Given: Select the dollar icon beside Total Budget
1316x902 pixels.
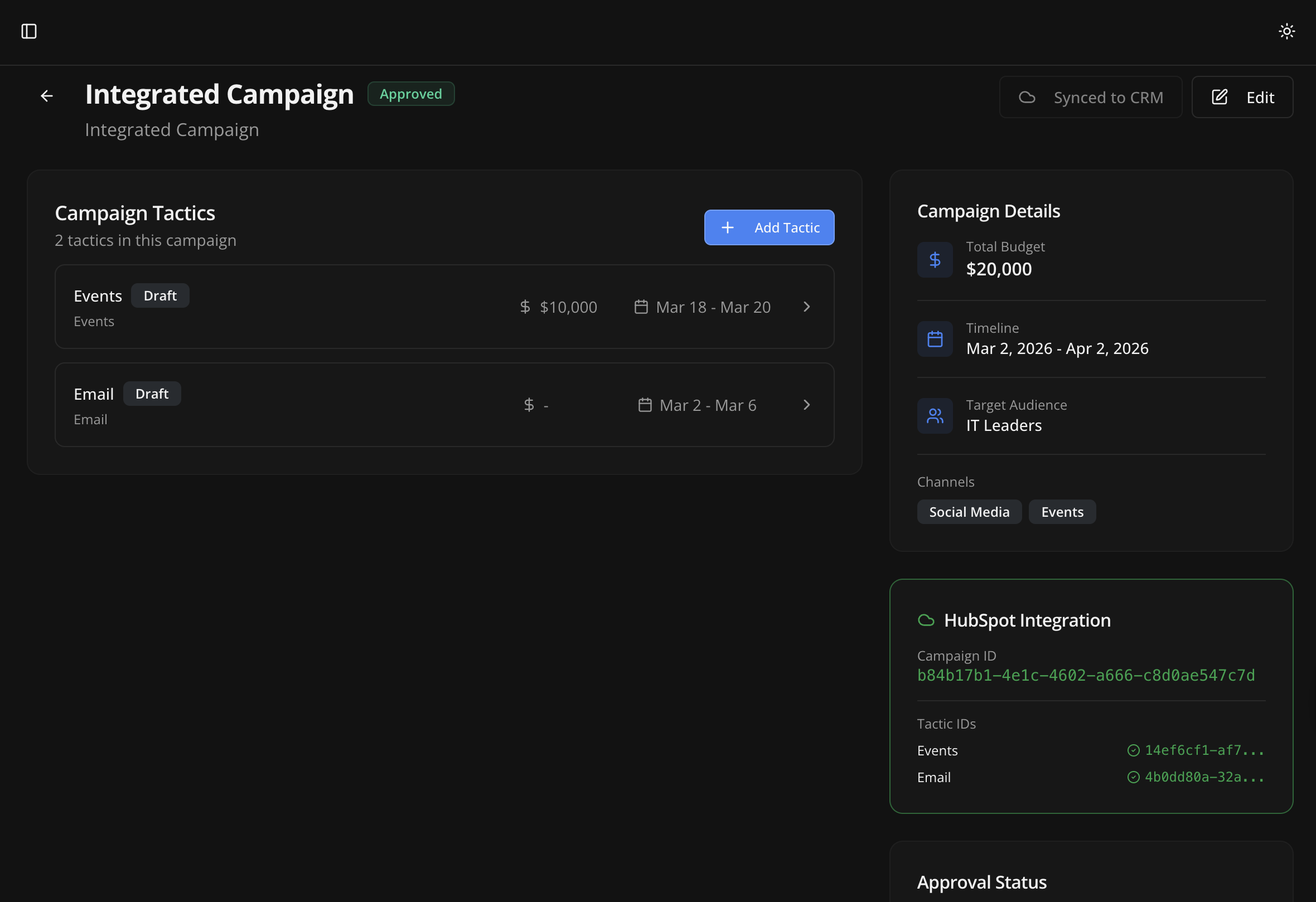Looking at the screenshot, I should pyautogui.click(x=935, y=259).
